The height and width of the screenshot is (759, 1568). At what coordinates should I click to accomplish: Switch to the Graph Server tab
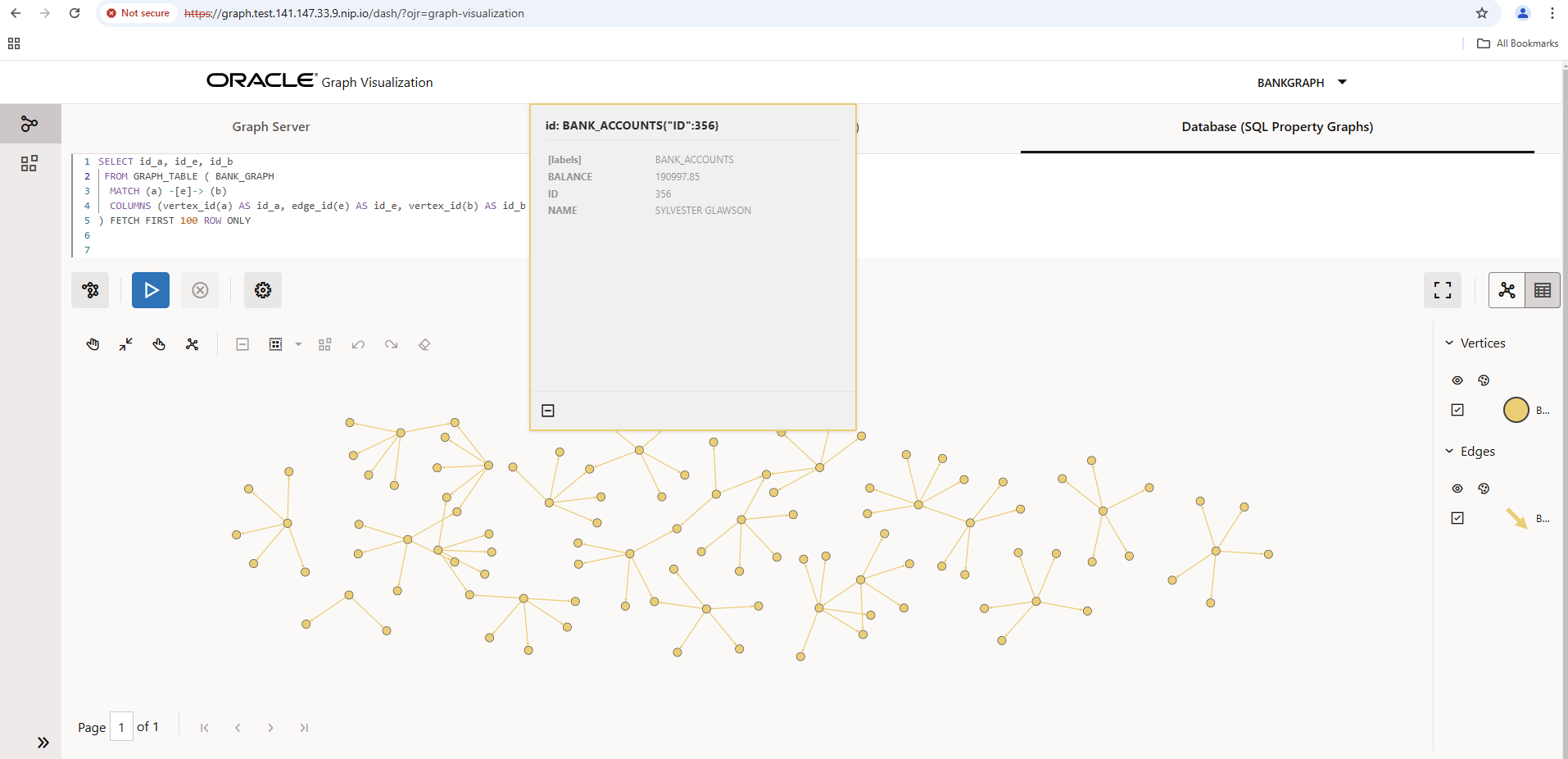tap(270, 126)
